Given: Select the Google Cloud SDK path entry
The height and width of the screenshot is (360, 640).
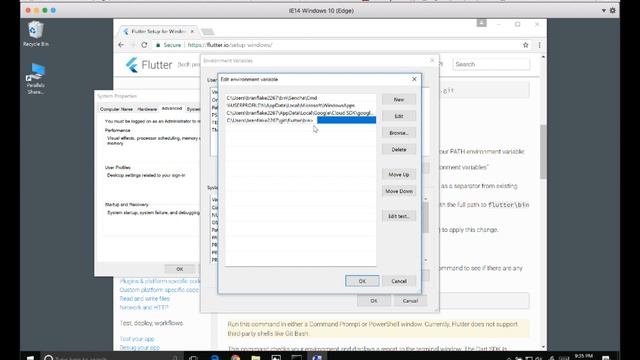Looking at the screenshot, I should click(301, 113).
